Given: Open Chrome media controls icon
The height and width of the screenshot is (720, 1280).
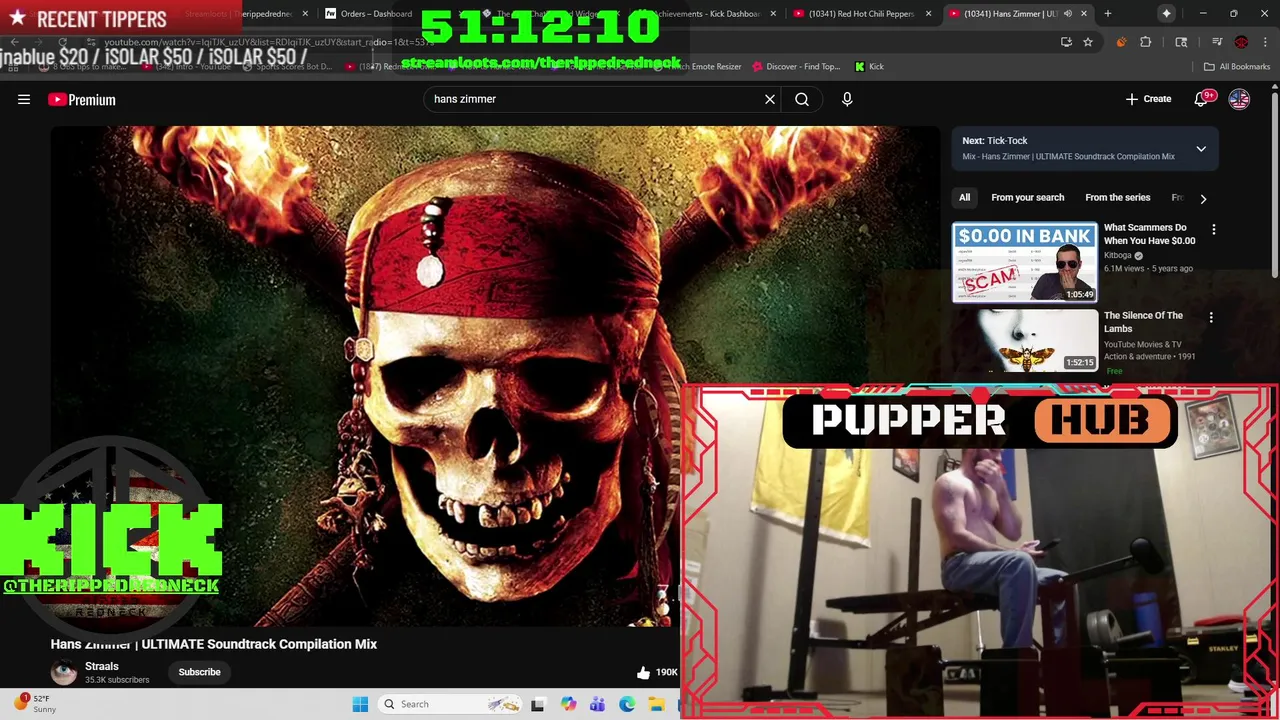Looking at the screenshot, I should click(1217, 42).
